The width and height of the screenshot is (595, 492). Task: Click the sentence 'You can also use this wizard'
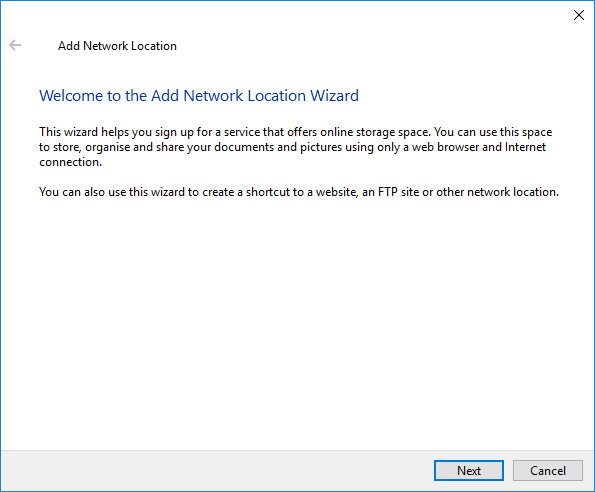click(299, 192)
